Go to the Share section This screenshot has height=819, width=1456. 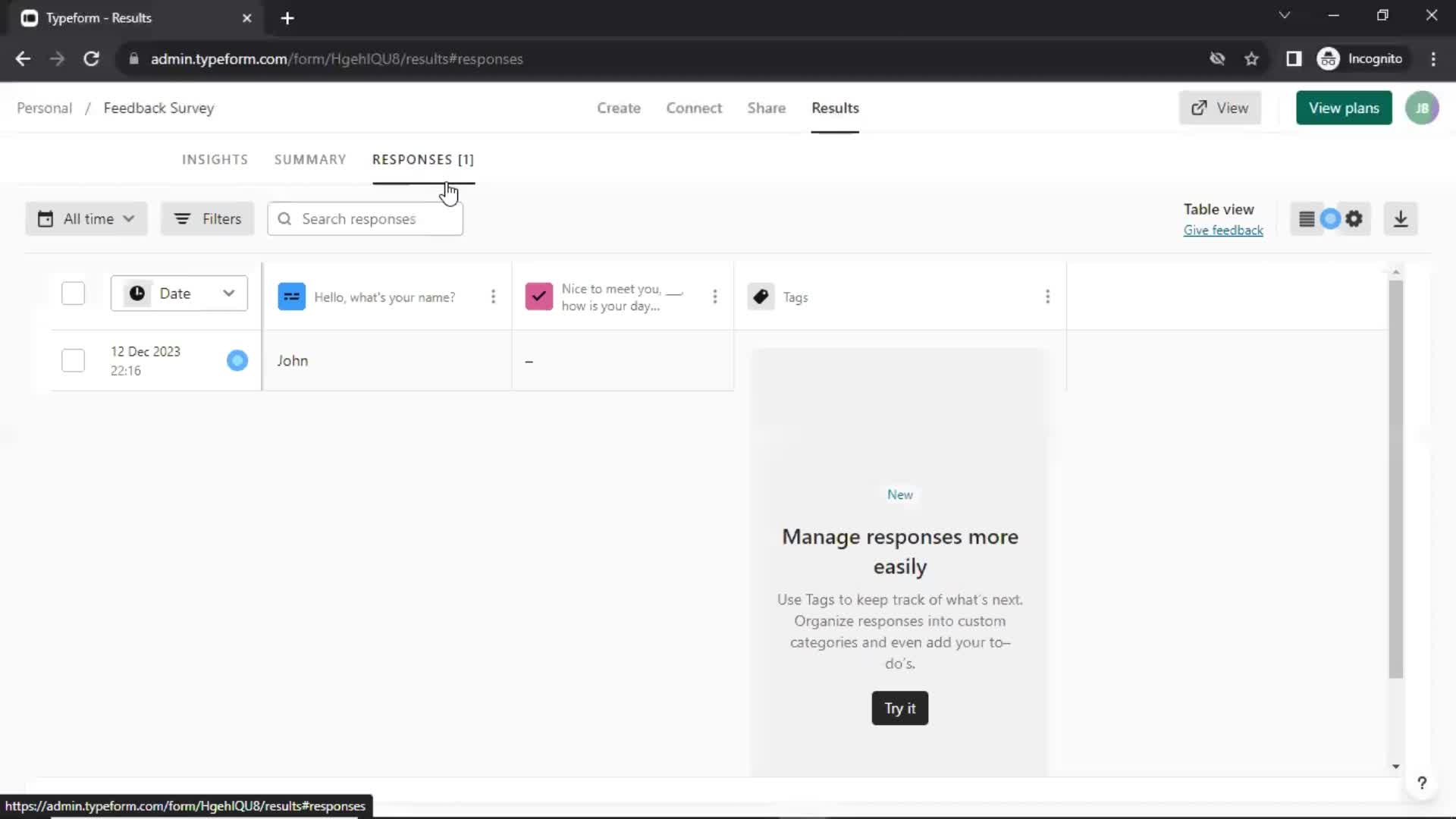(x=767, y=108)
